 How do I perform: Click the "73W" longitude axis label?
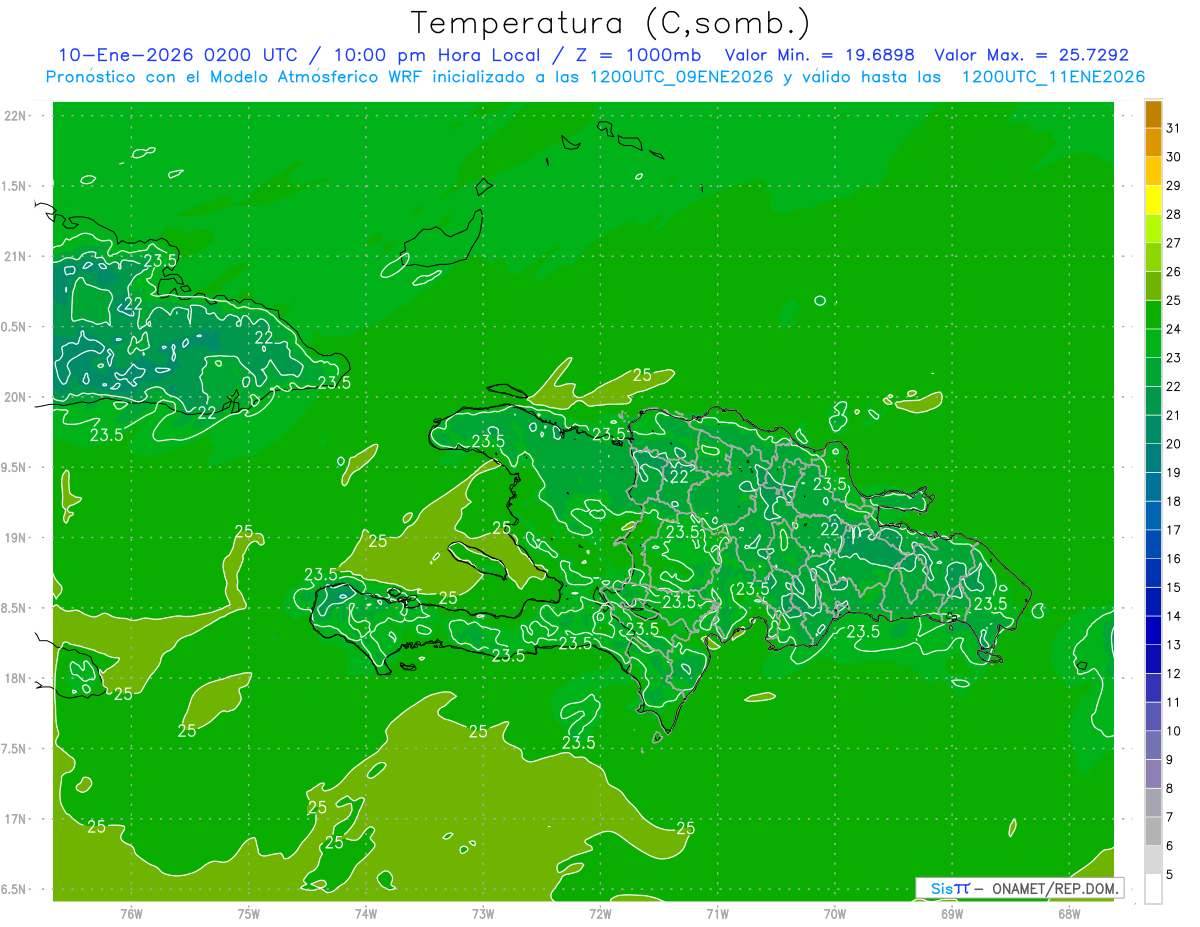click(483, 914)
